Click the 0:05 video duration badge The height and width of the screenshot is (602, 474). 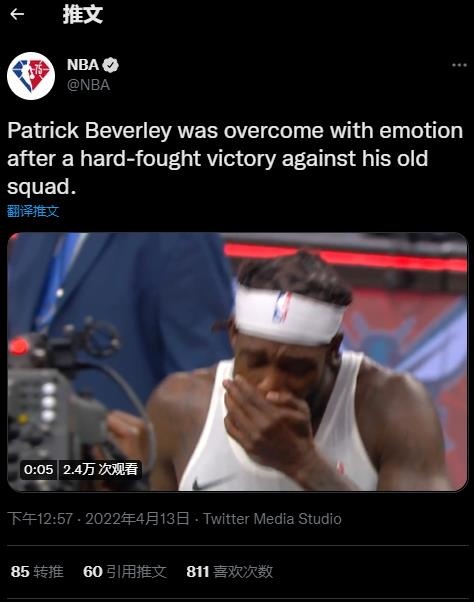pyautogui.click(x=38, y=470)
